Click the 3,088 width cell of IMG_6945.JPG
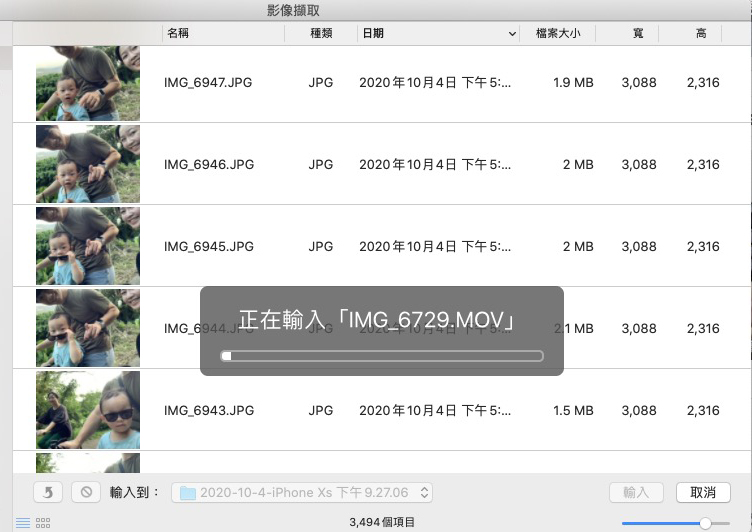 point(639,247)
